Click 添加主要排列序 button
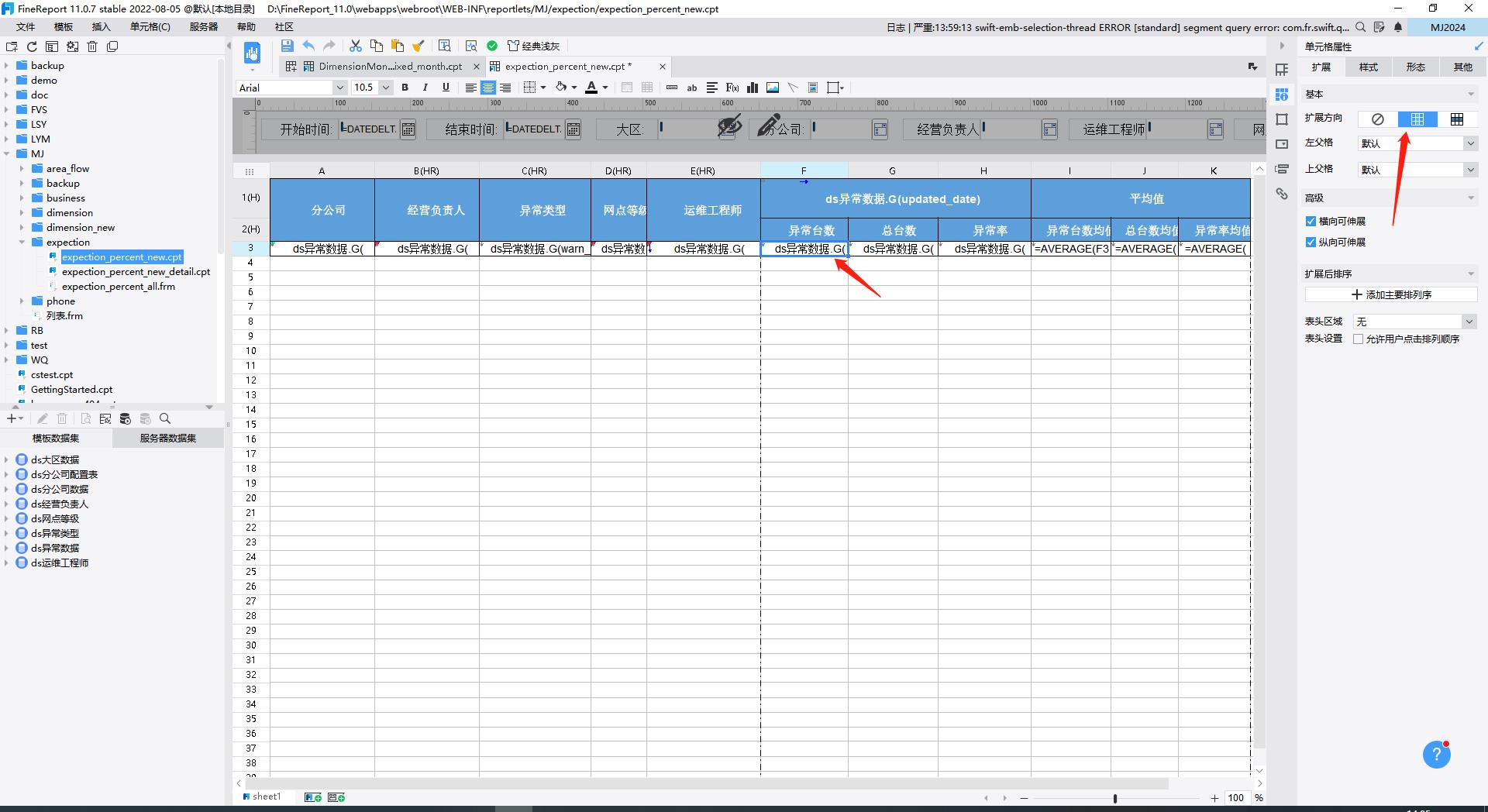 coord(1391,295)
